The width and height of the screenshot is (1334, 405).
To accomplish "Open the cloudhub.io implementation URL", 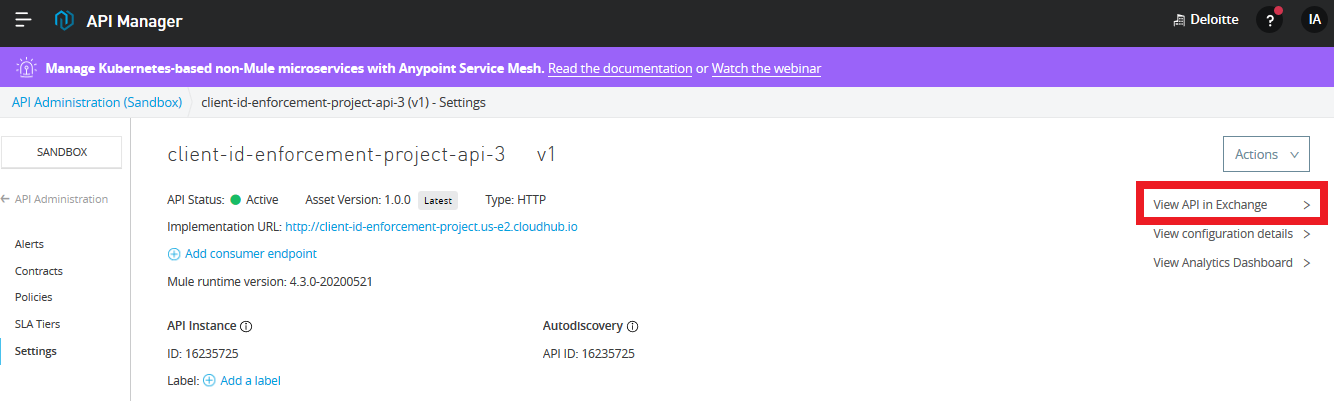I will pyautogui.click(x=432, y=227).
